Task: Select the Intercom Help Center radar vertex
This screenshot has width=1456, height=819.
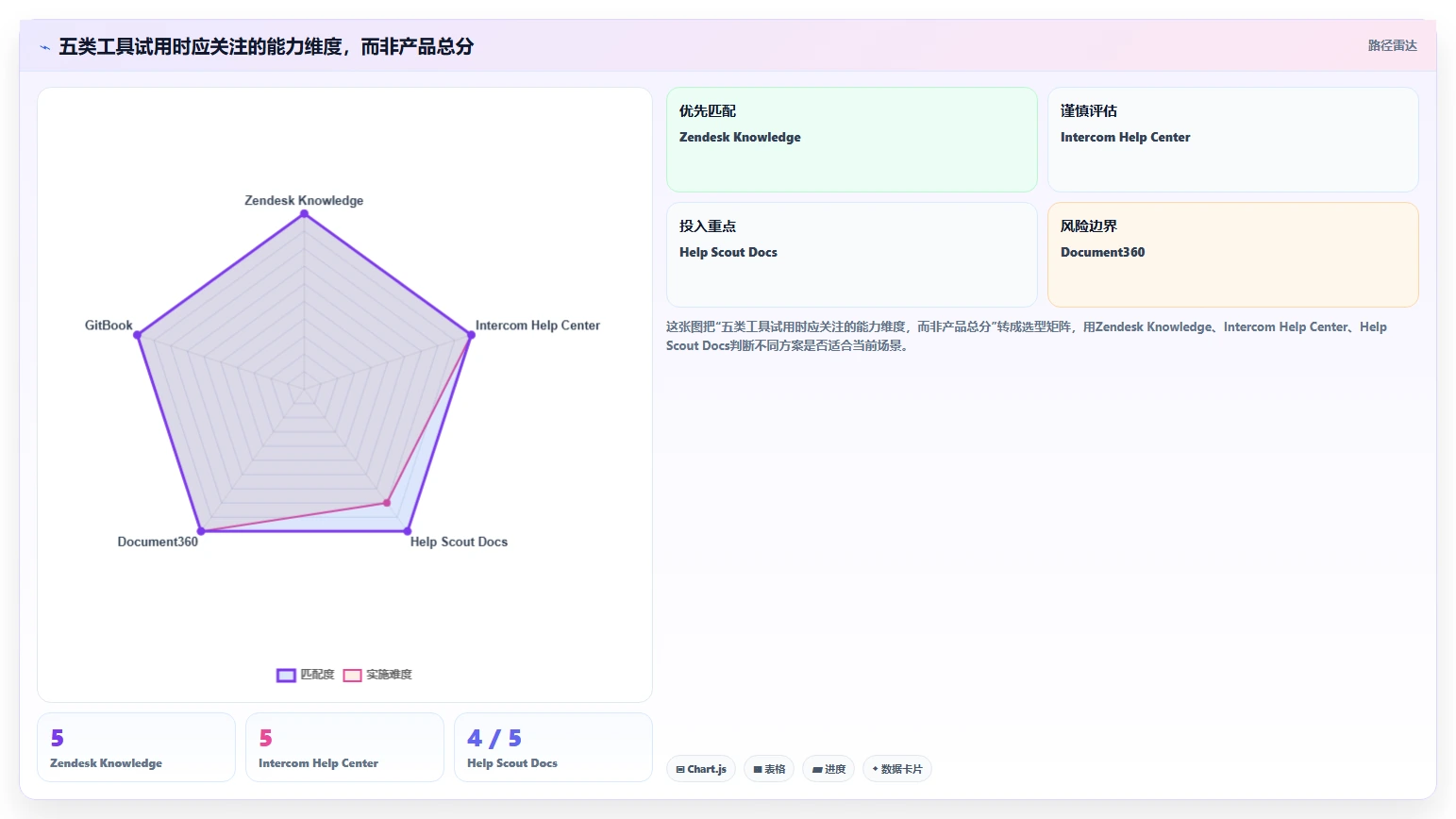Action: (471, 335)
